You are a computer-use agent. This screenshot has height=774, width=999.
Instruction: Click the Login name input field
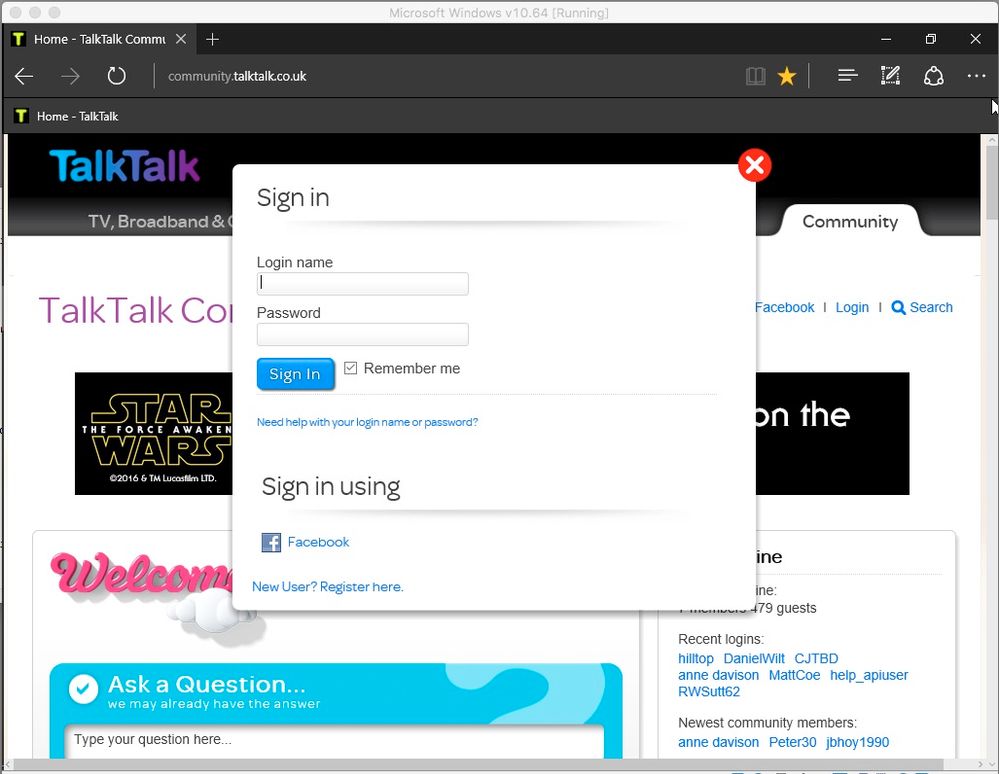click(363, 283)
